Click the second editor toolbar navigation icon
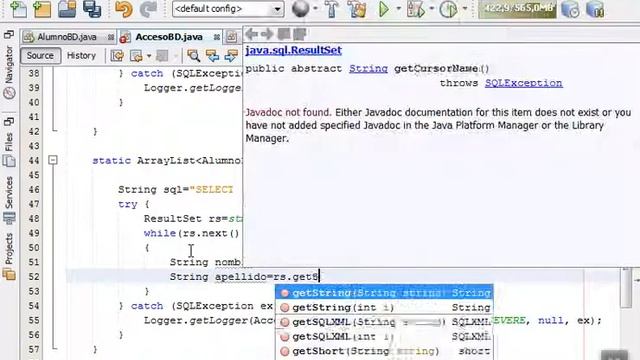The width and height of the screenshot is (640, 360). tap(136, 56)
